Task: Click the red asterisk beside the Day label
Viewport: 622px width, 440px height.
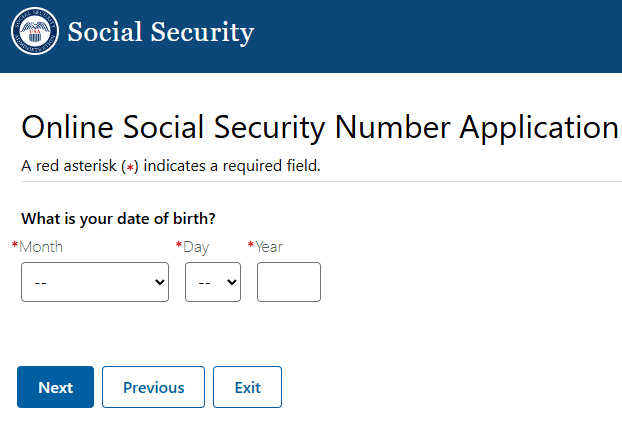Action: coord(179,245)
